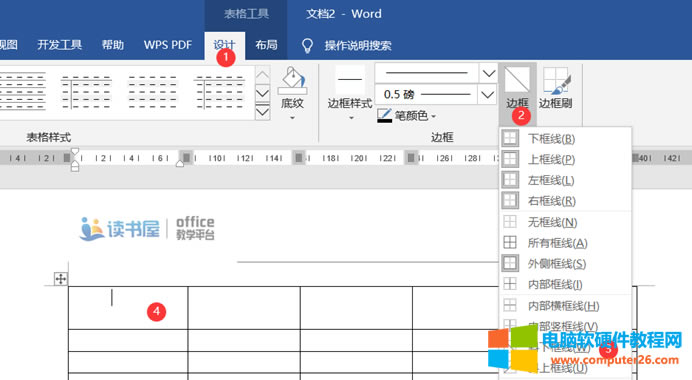The height and width of the screenshot is (380, 692).
Task: Choose the Bottom Border (下框线) icon
Action: tap(510, 138)
